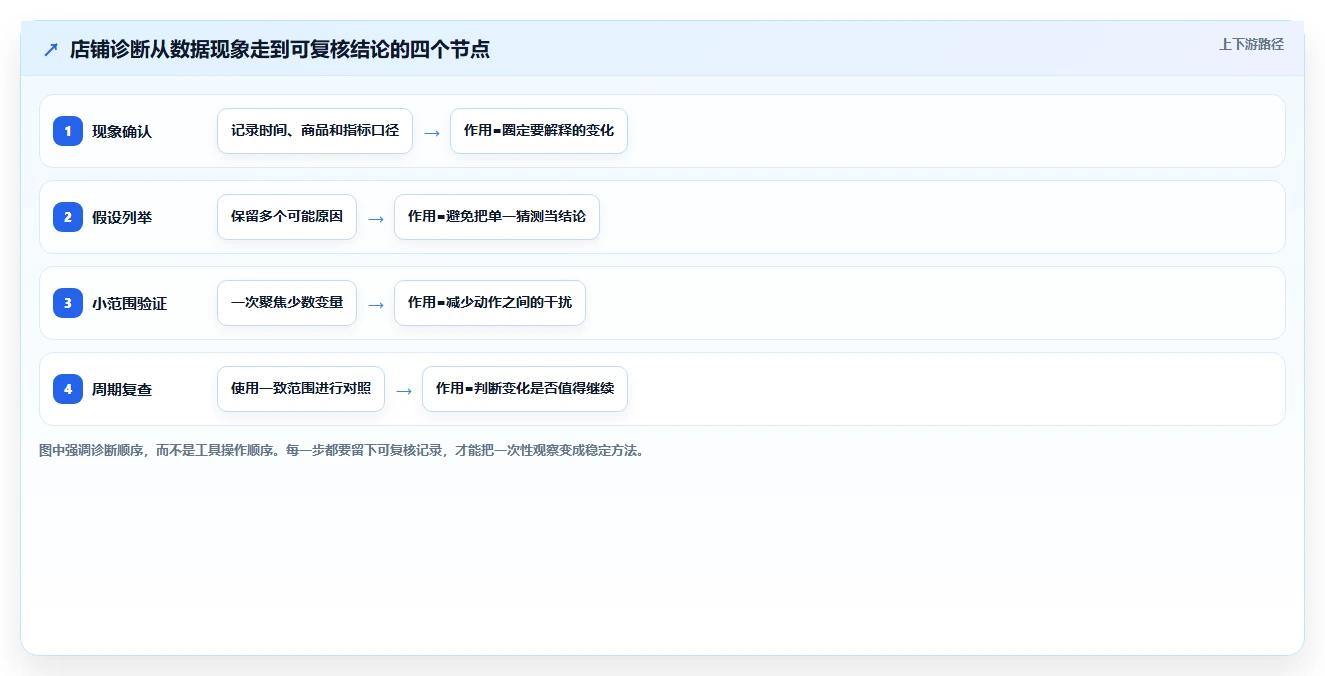1325x676 pixels.
Task: Click the 记录时间、商品和指标口径 box
Action: pos(315,131)
